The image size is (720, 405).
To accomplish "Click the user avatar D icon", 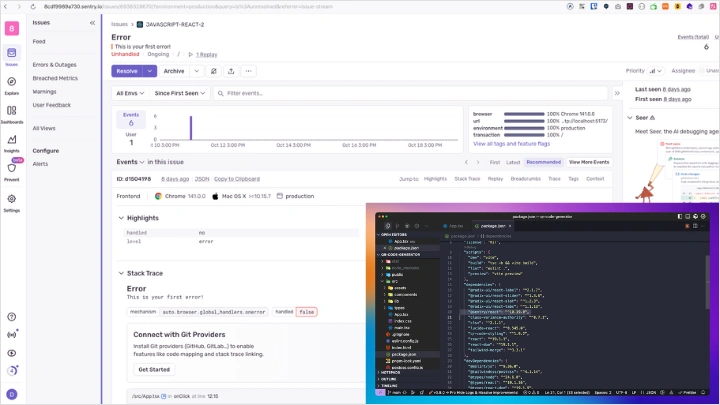I will pyautogui.click(x=12, y=394).
